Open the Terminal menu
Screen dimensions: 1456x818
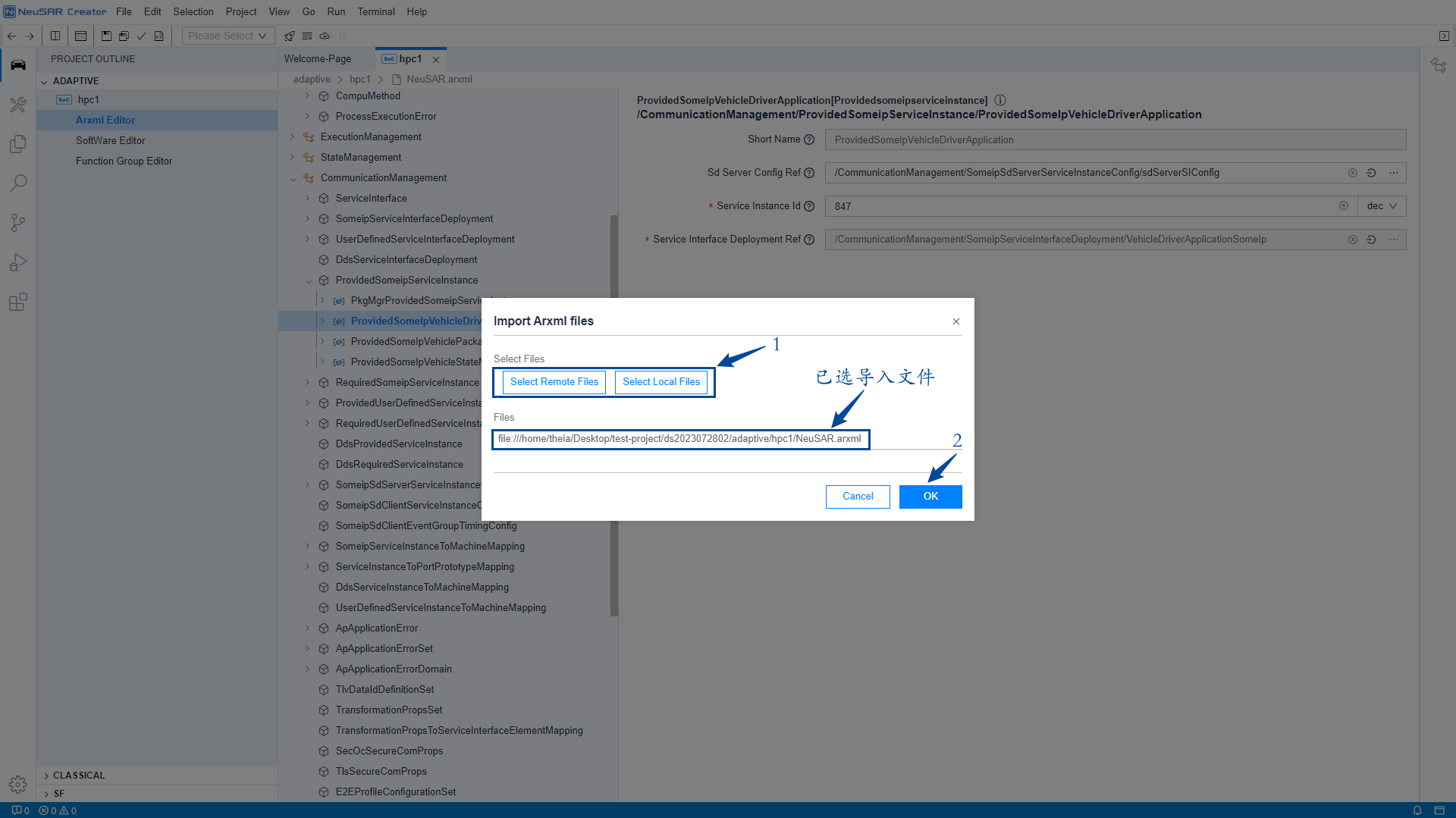tap(375, 11)
